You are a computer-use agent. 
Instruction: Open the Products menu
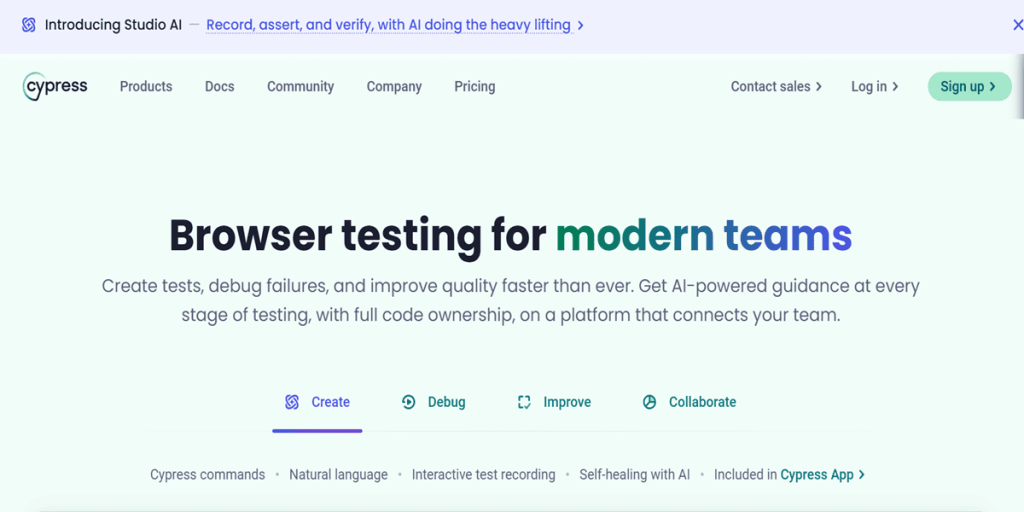[146, 86]
